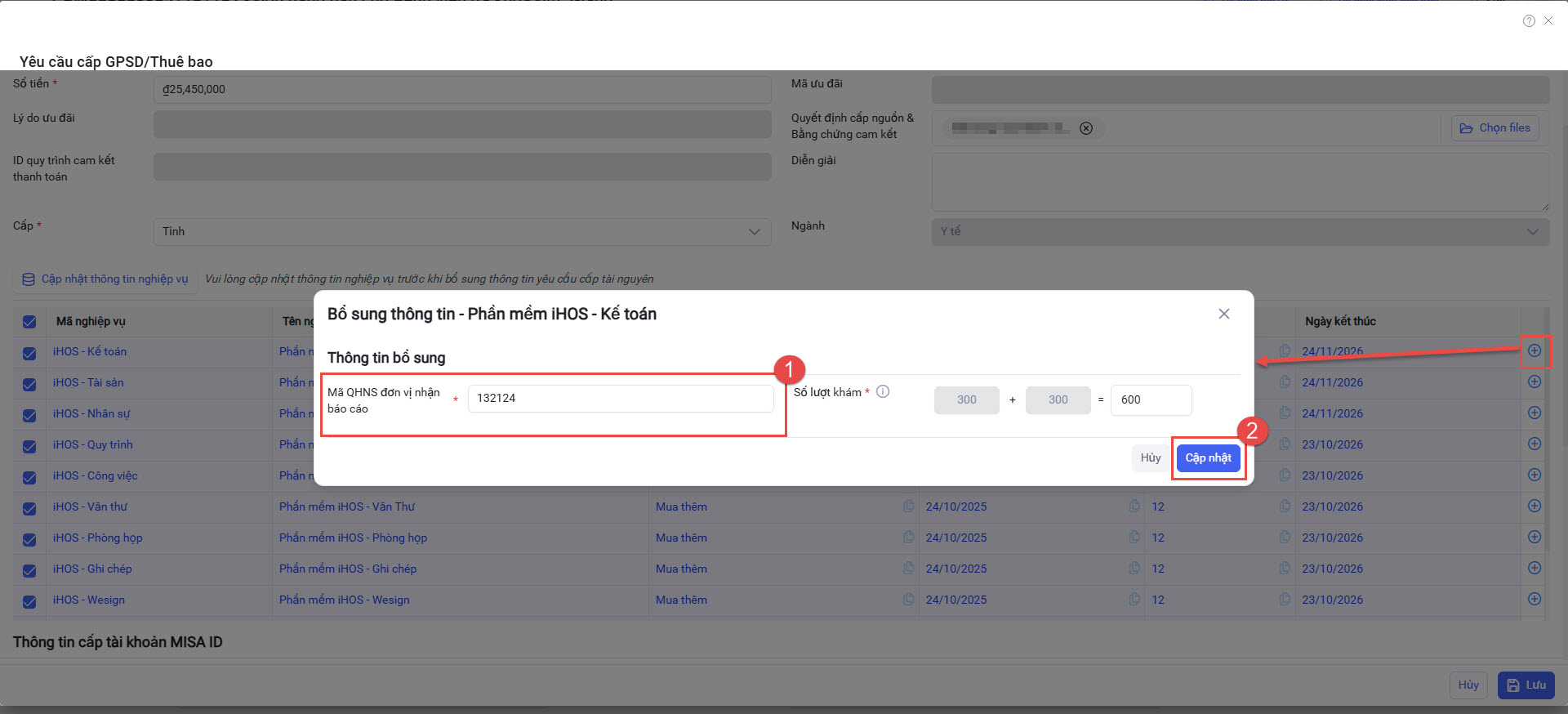Close the Bổ sung thông tin dialog
The image size is (1568, 714).
(x=1223, y=314)
